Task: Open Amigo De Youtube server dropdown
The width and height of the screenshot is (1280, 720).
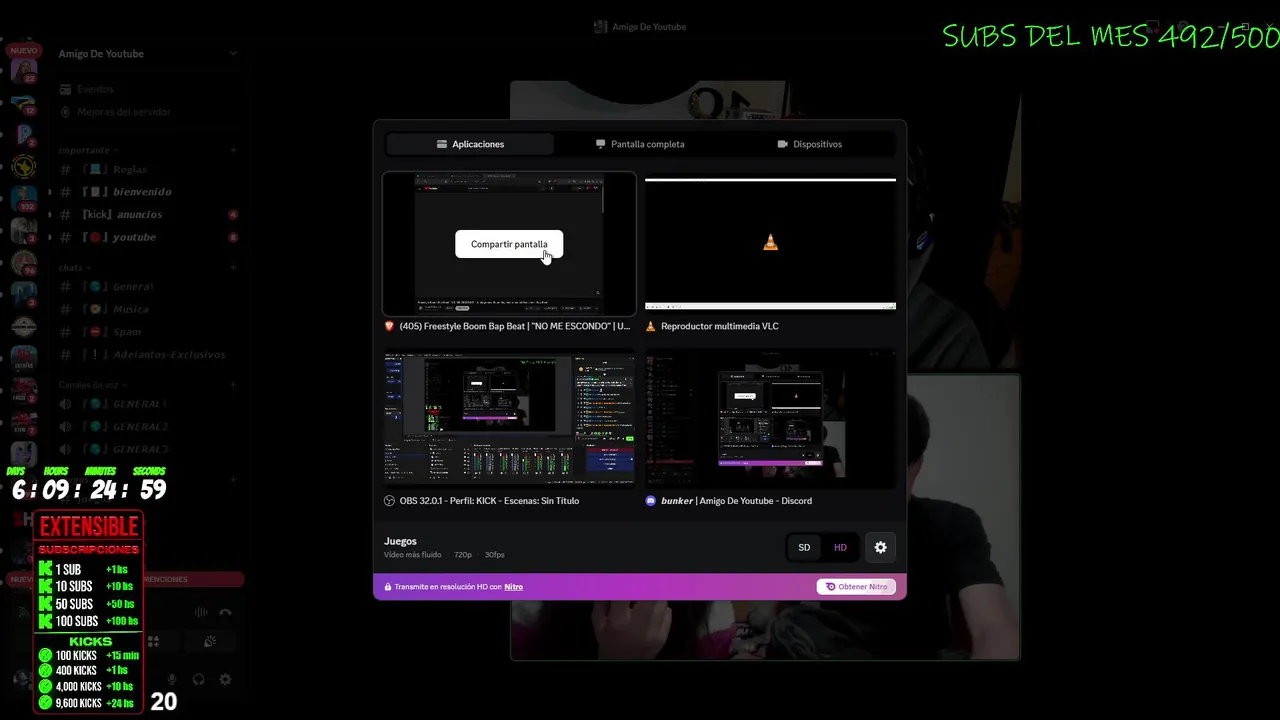Action: click(x=233, y=53)
